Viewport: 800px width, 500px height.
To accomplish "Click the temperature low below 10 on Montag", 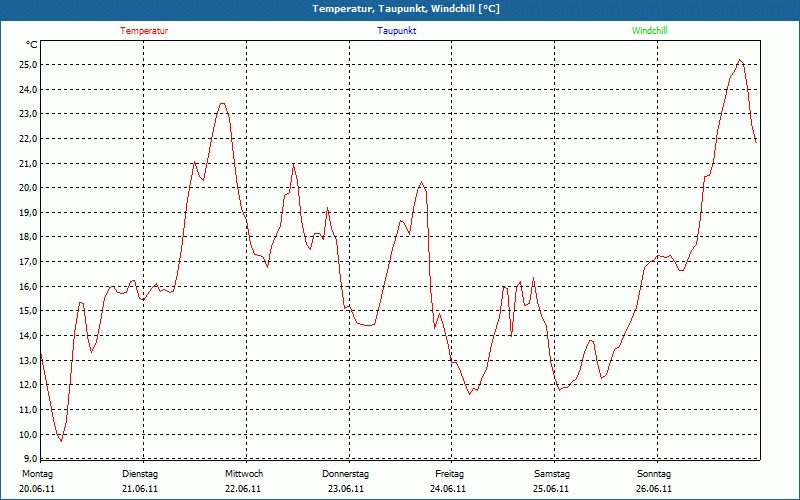I will (61, 441).
